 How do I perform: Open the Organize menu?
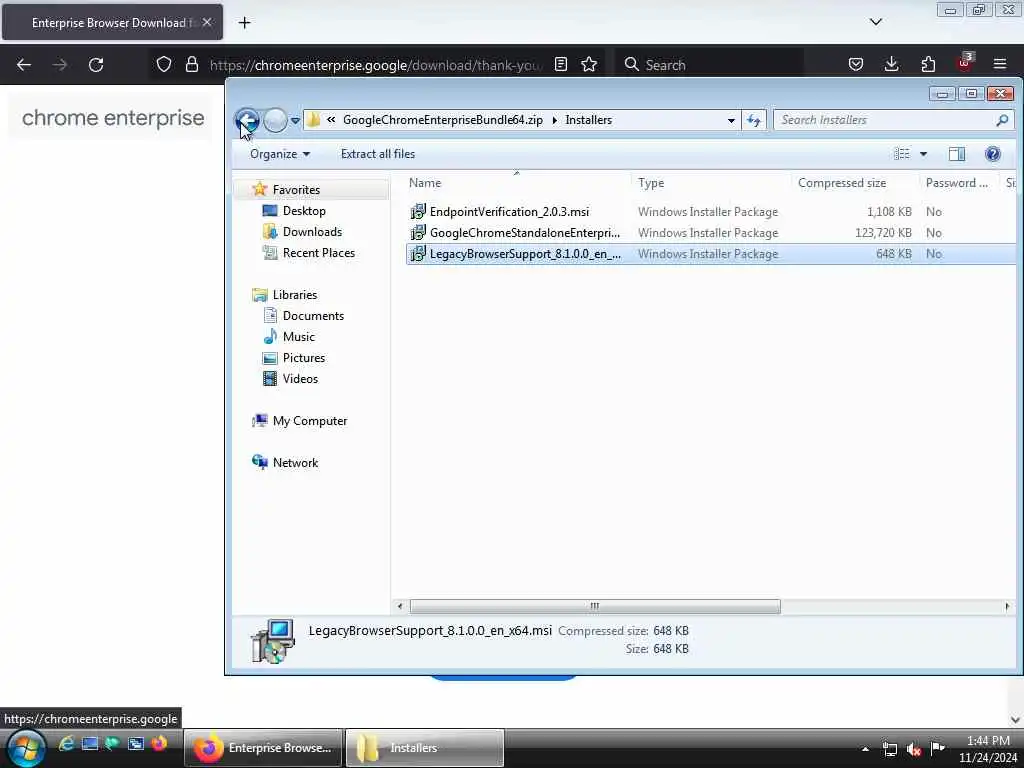[280, 154]
